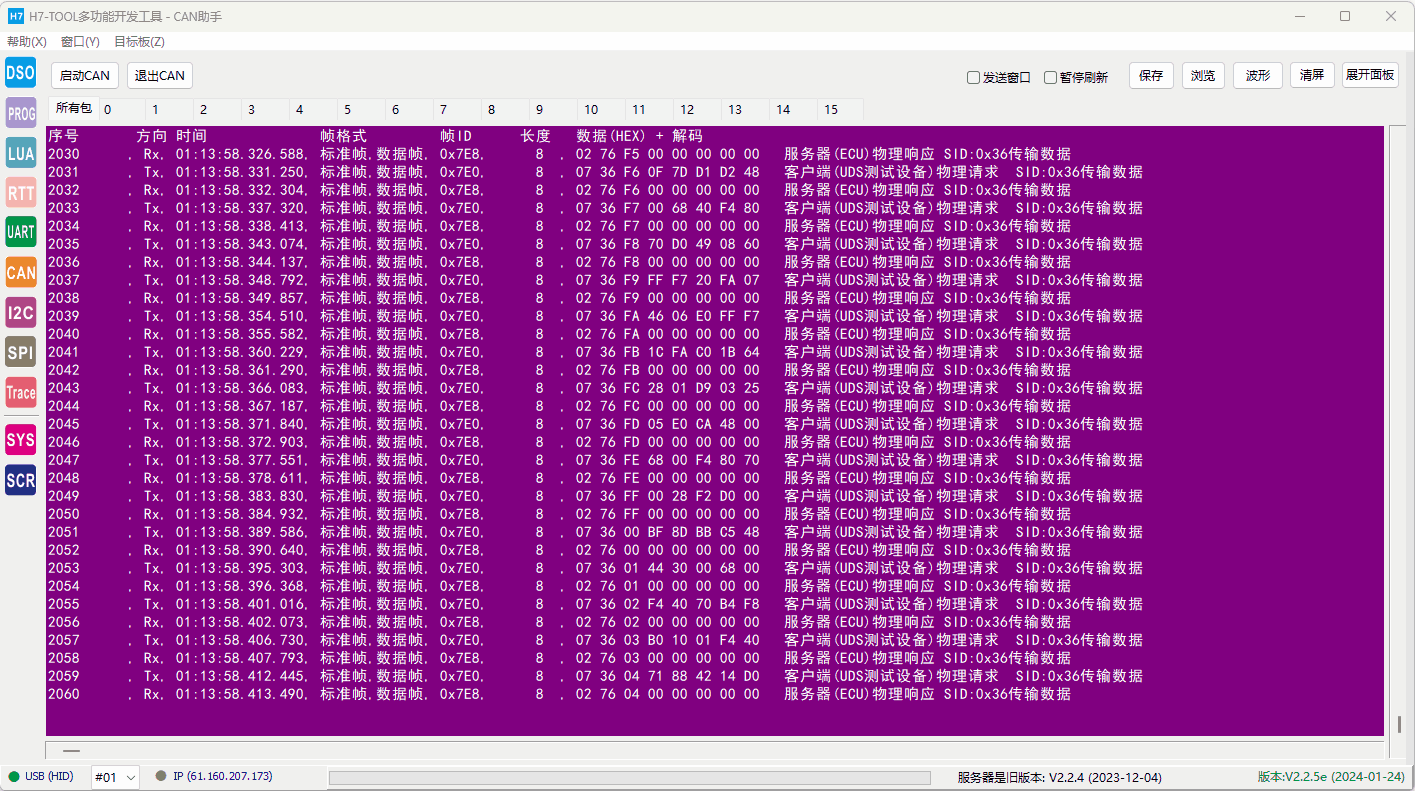
Task: Click the SCR screen tool icon
Action: [21, 480]
